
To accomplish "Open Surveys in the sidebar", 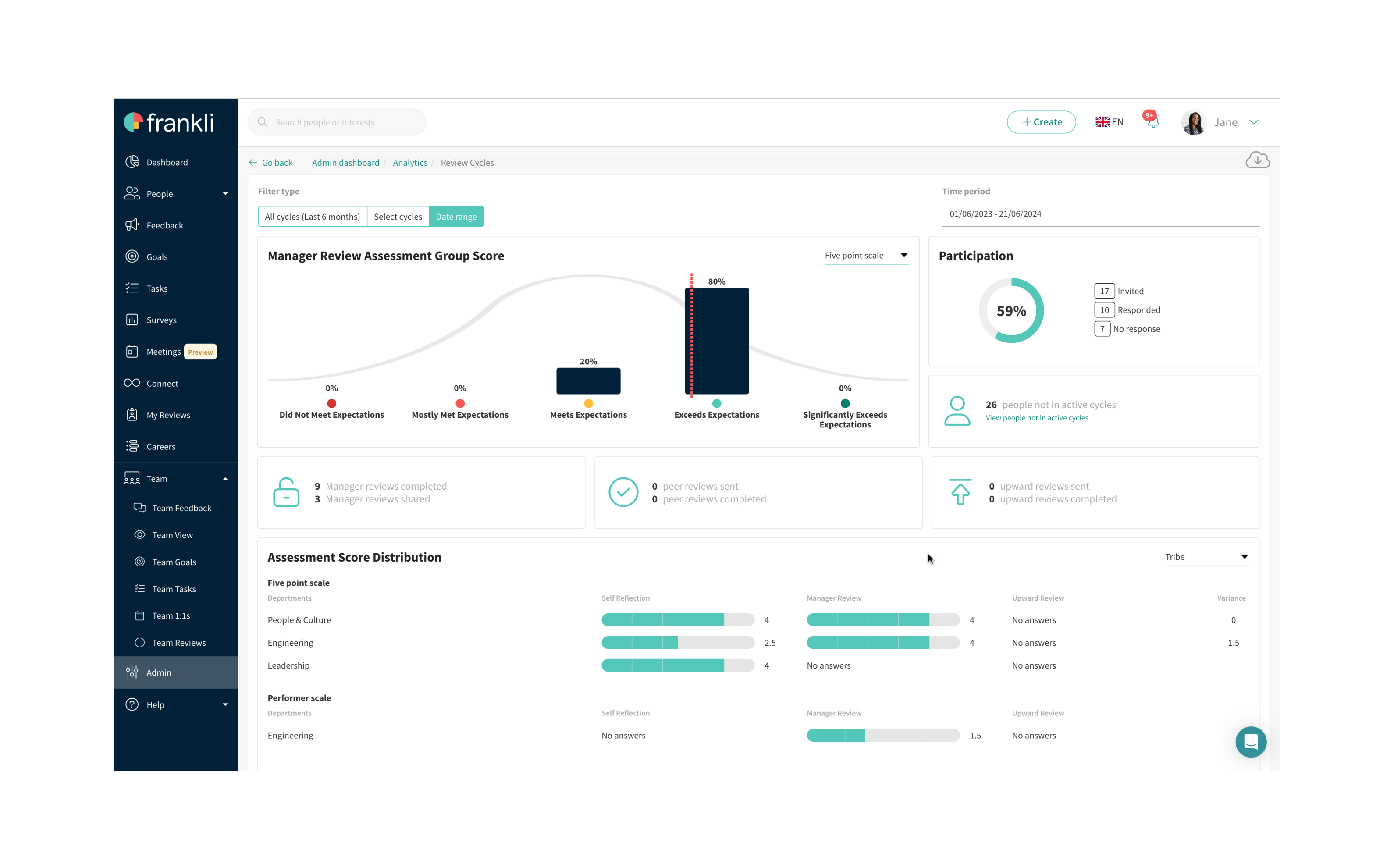I will pyautogui.click(x=161, y=320).
